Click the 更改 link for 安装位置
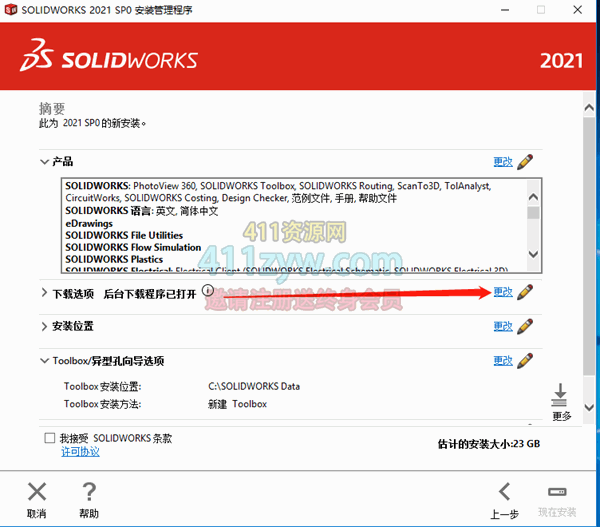600x527 pixels. click(x=502, y=326)
